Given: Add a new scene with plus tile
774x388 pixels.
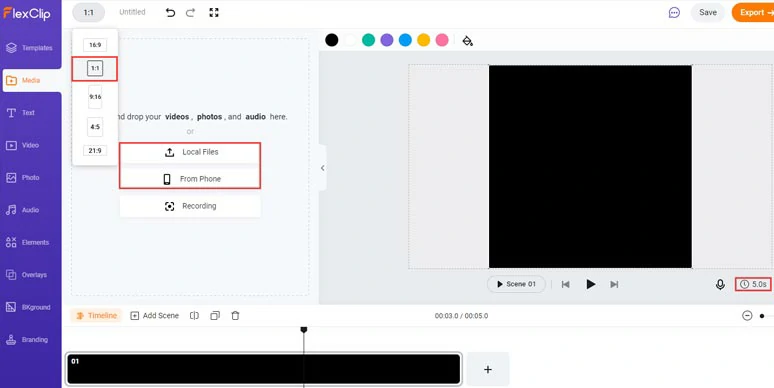Looking at the screenshot, I should coord(488,369).
